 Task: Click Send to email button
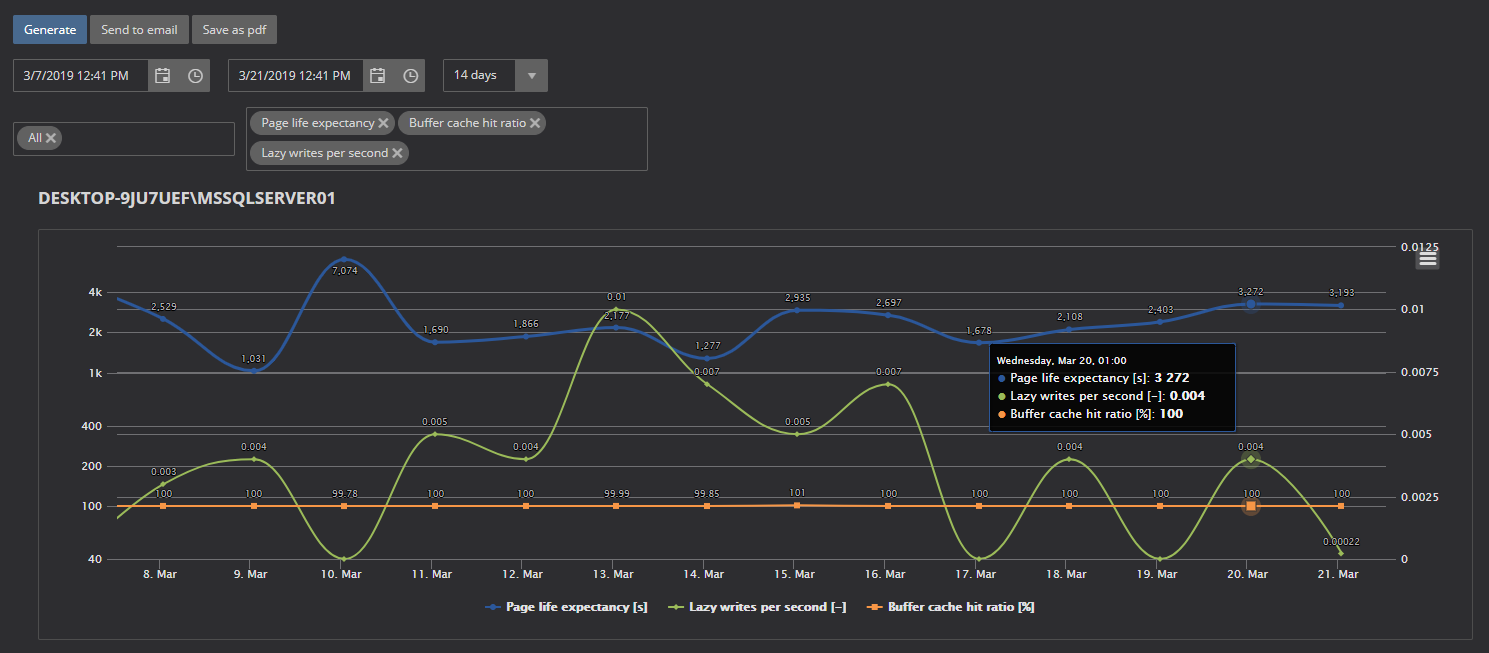pos(139,30)
